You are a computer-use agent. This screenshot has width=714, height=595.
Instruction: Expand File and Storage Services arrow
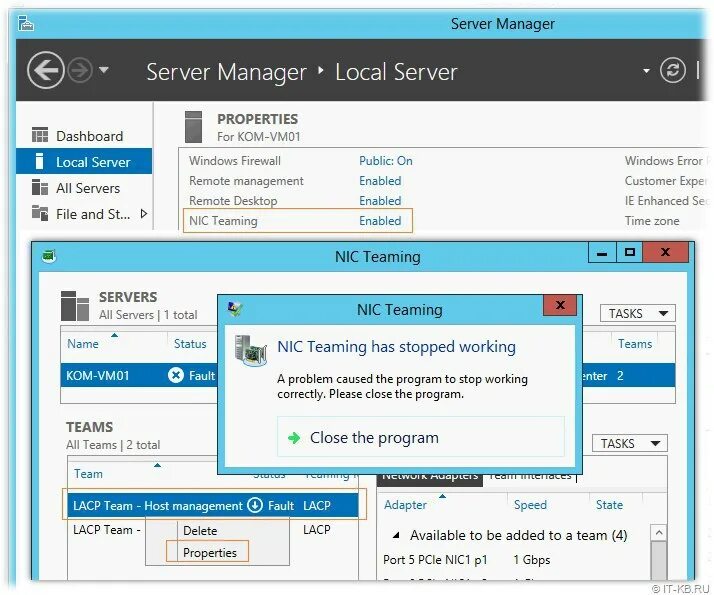point(144,214)
